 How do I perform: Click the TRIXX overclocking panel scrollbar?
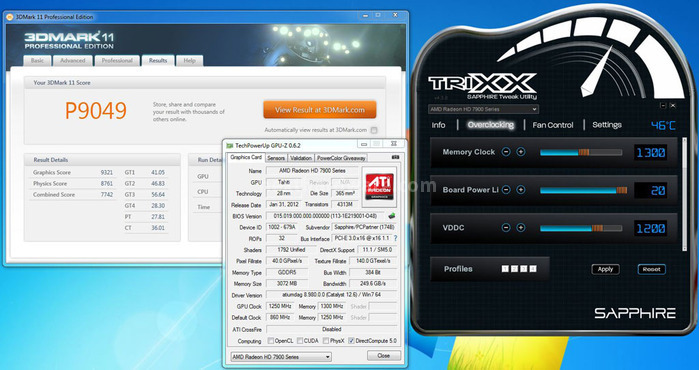click(x=685, y=194)
